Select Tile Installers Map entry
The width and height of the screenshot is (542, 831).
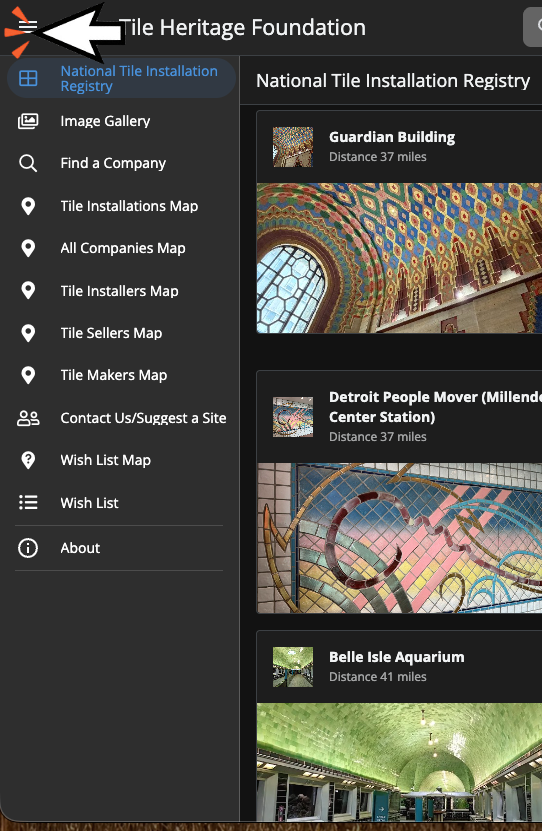(x=121, y=290)
